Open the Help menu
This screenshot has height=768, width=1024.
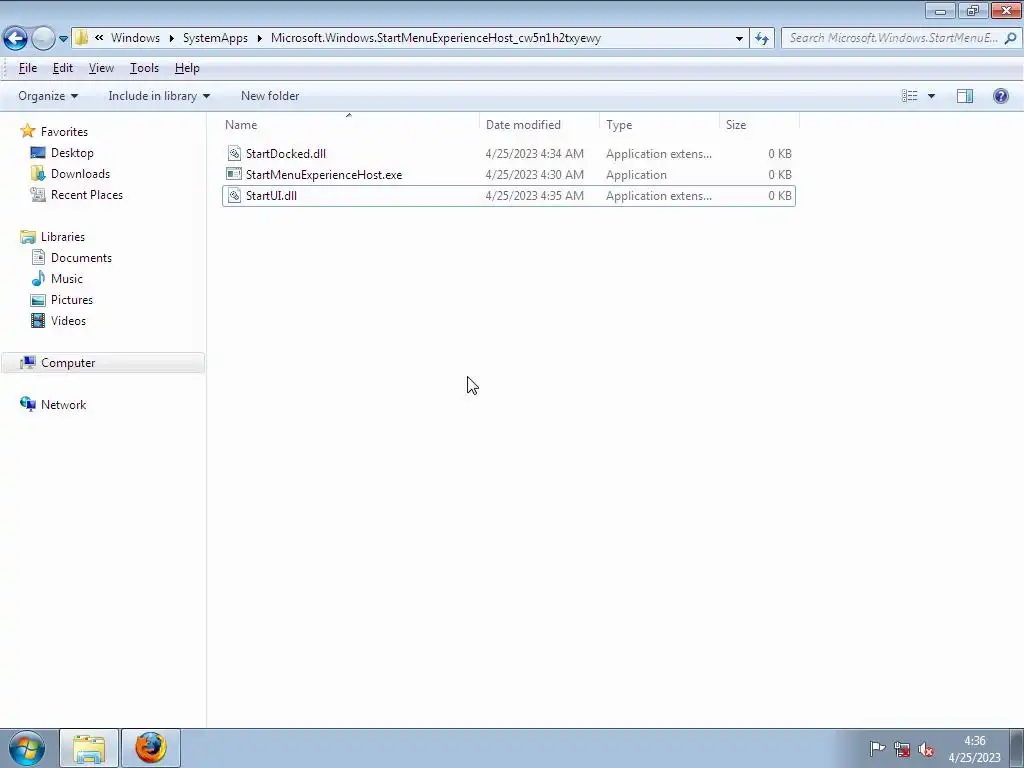point(187,68)
